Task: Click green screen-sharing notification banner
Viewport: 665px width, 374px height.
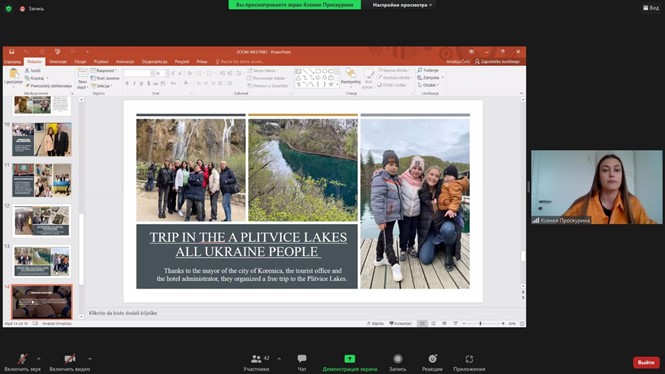Action: click(295, 5)
